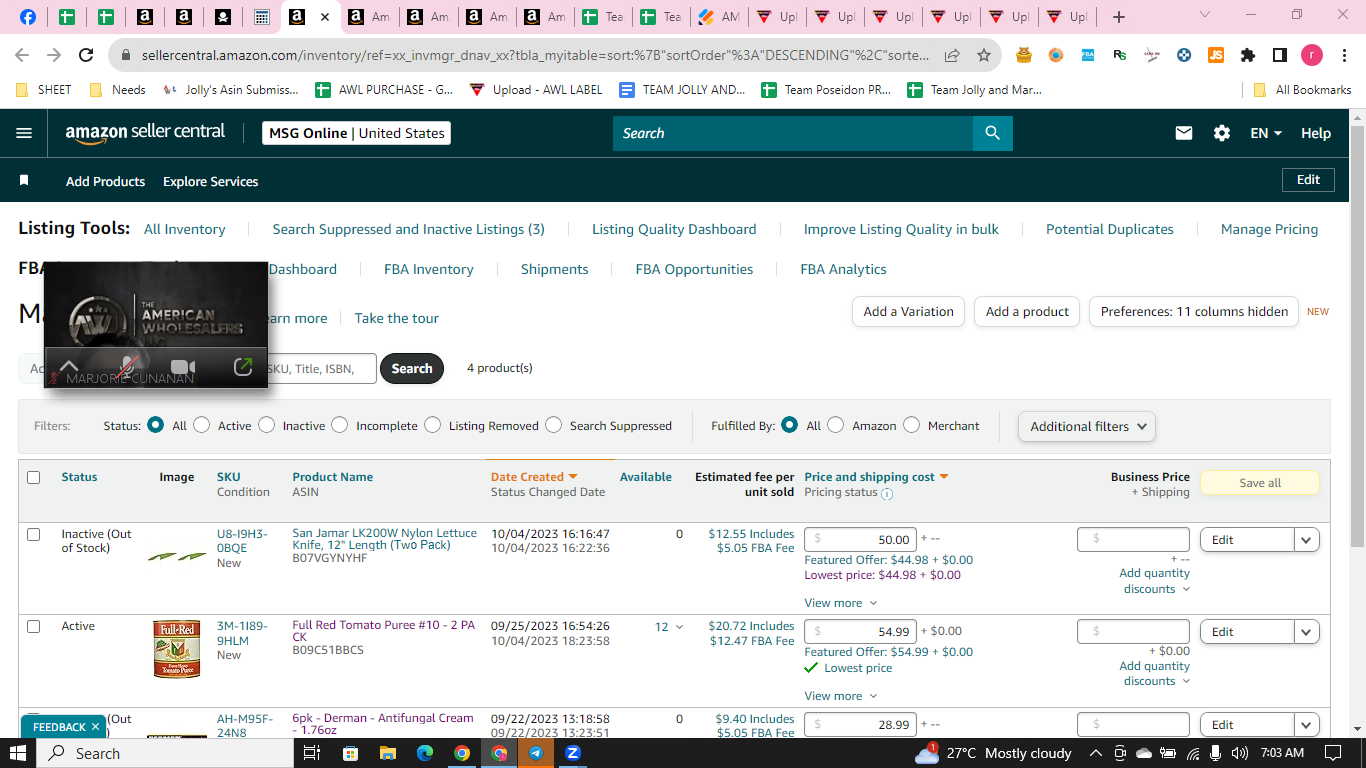
Task: Open San Jamar LK200W Lettuce Knife listing
Action: tap(384, 539)
